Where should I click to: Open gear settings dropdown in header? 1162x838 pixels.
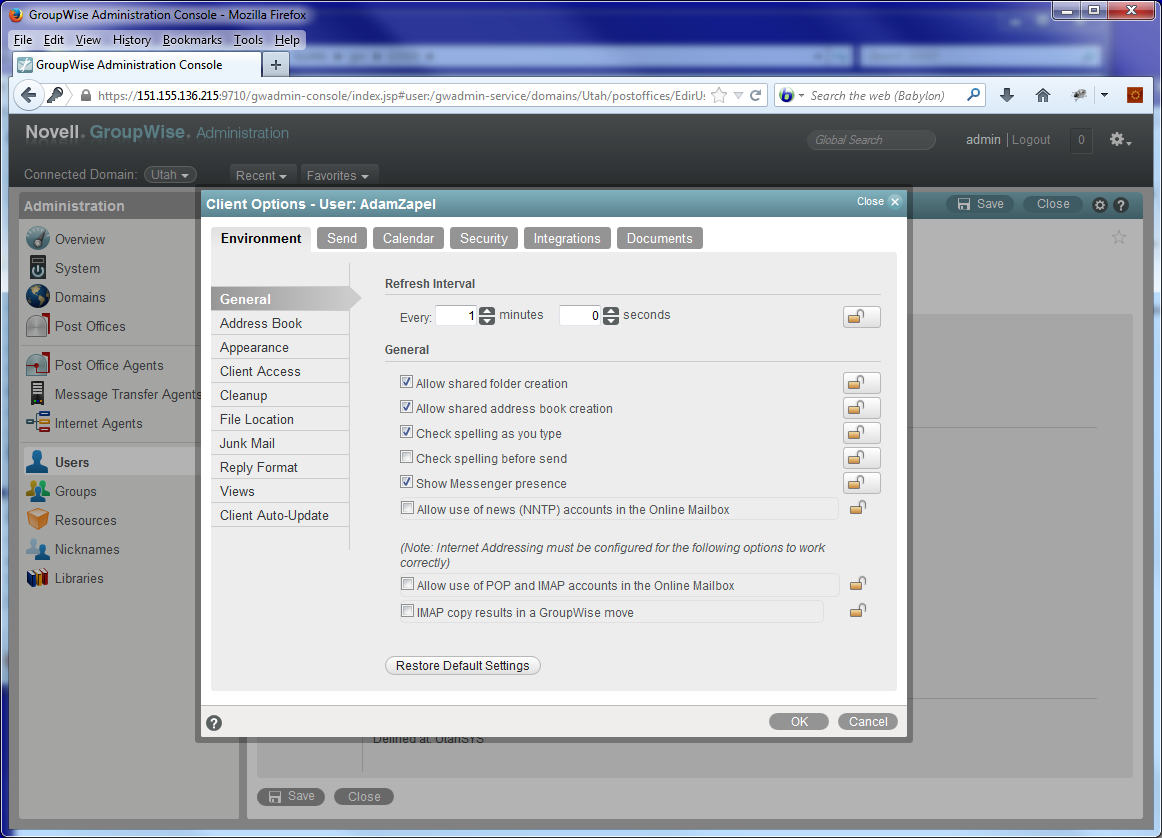[x=1120, y=139]
